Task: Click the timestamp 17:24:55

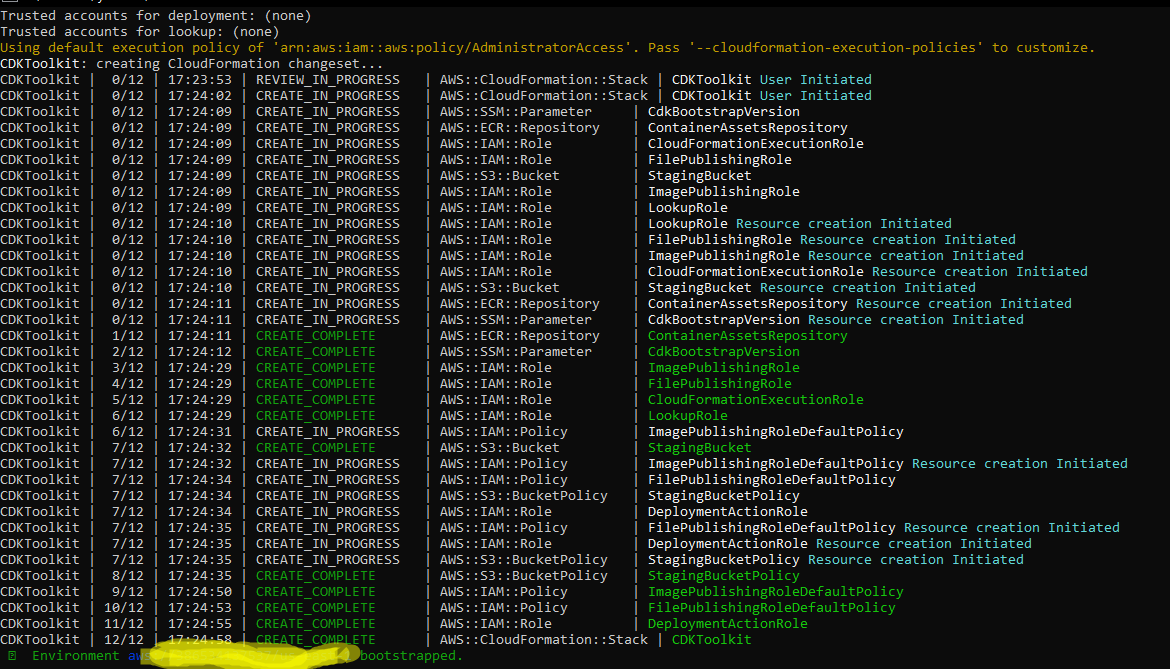Action: [199, 624]
